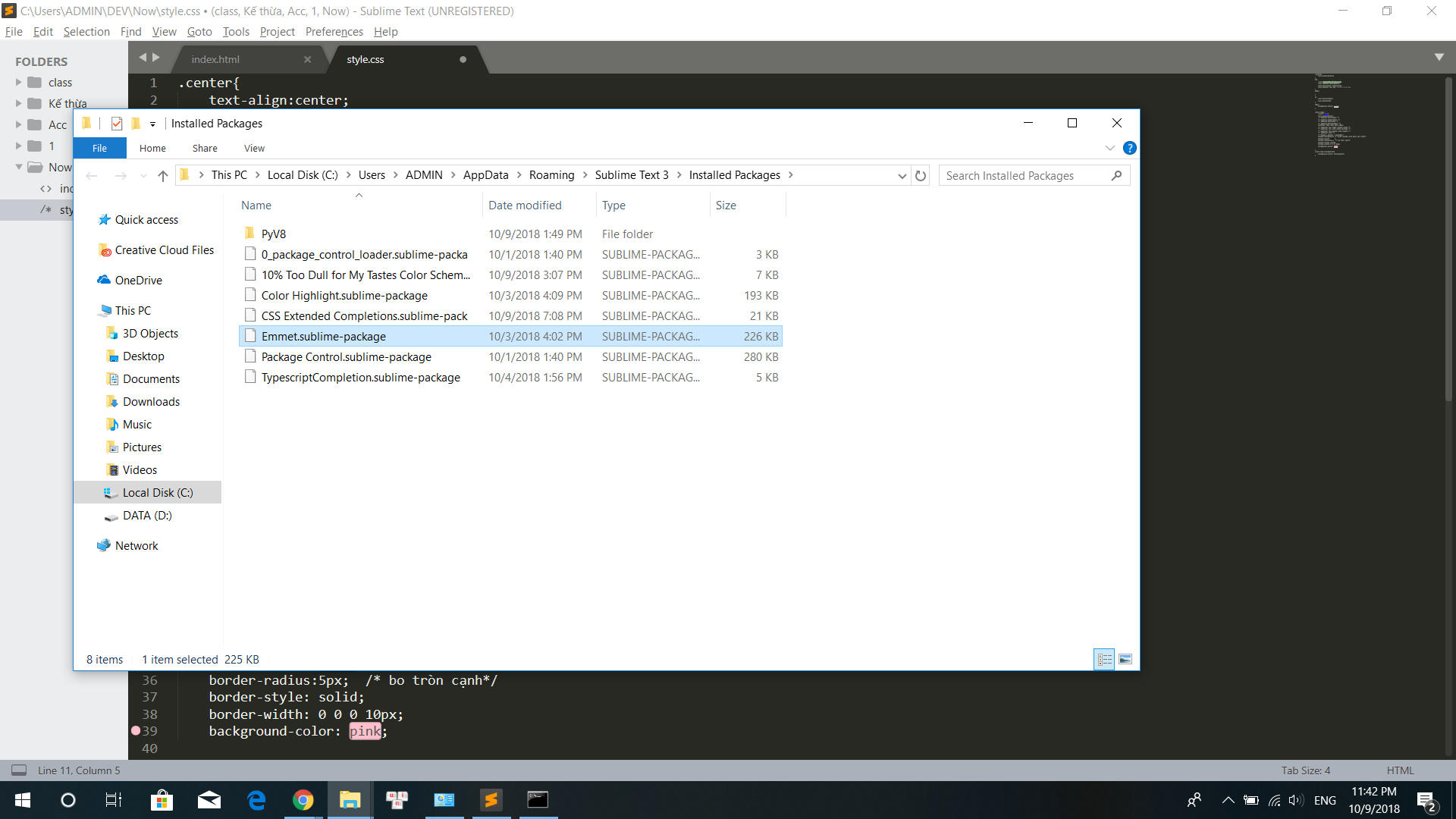Image resolution: width=1456 pixels, height=819 pixels.
Task: Expand the class folder in sidebar
Action: (19, 83)
